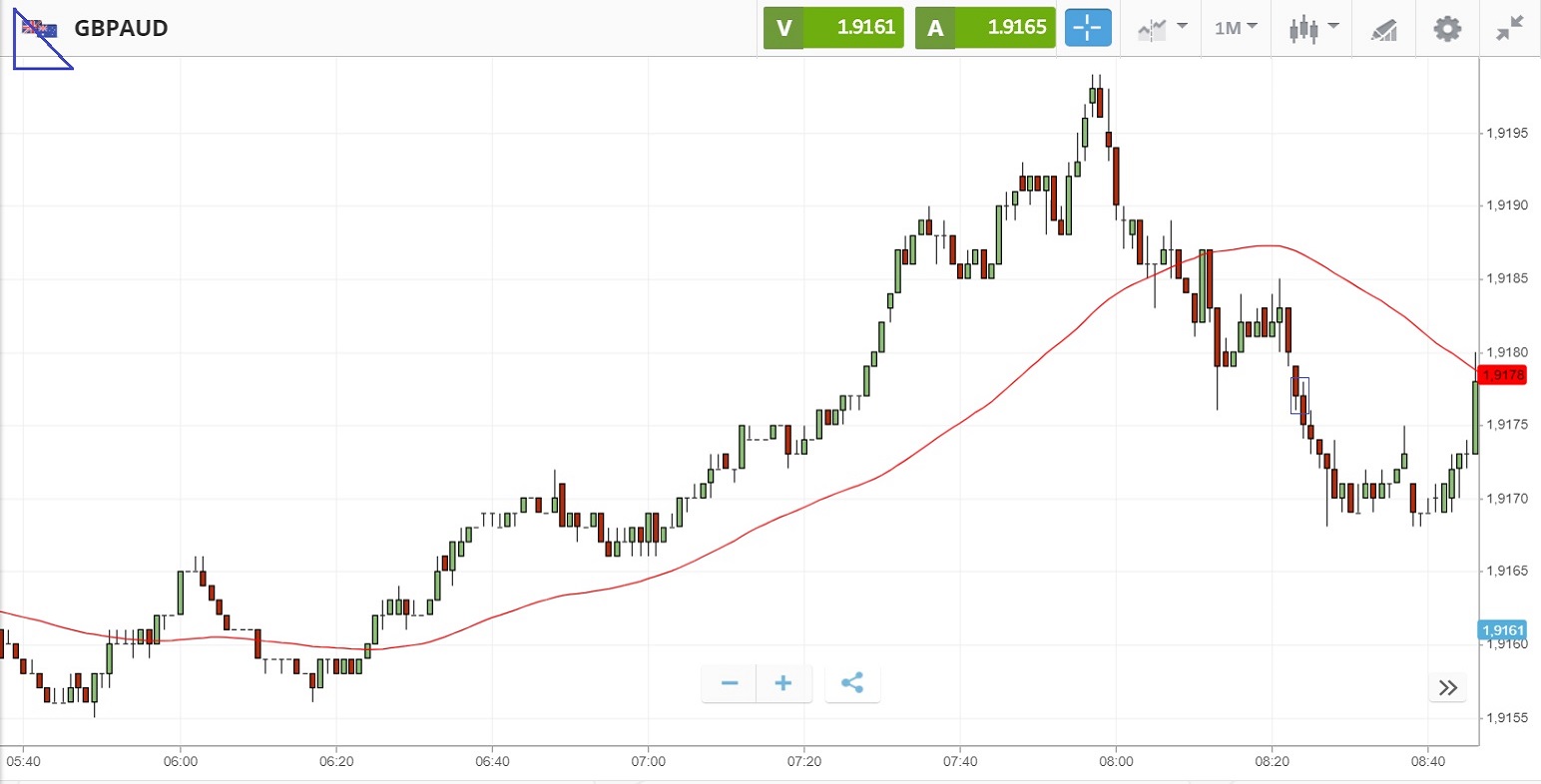
Task: Collapse chart with the shrink arrows icon
Action: 1510,28
